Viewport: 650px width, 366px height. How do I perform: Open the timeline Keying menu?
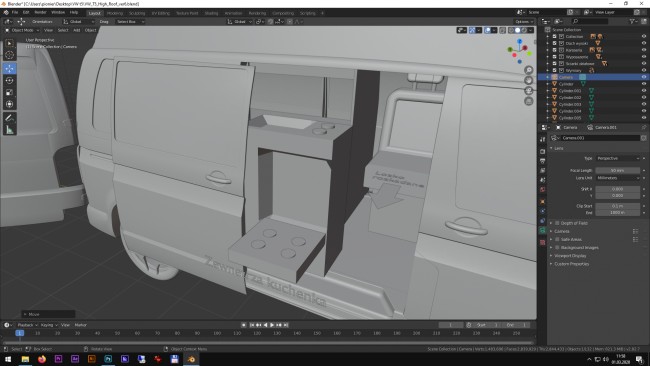[48, 325]
